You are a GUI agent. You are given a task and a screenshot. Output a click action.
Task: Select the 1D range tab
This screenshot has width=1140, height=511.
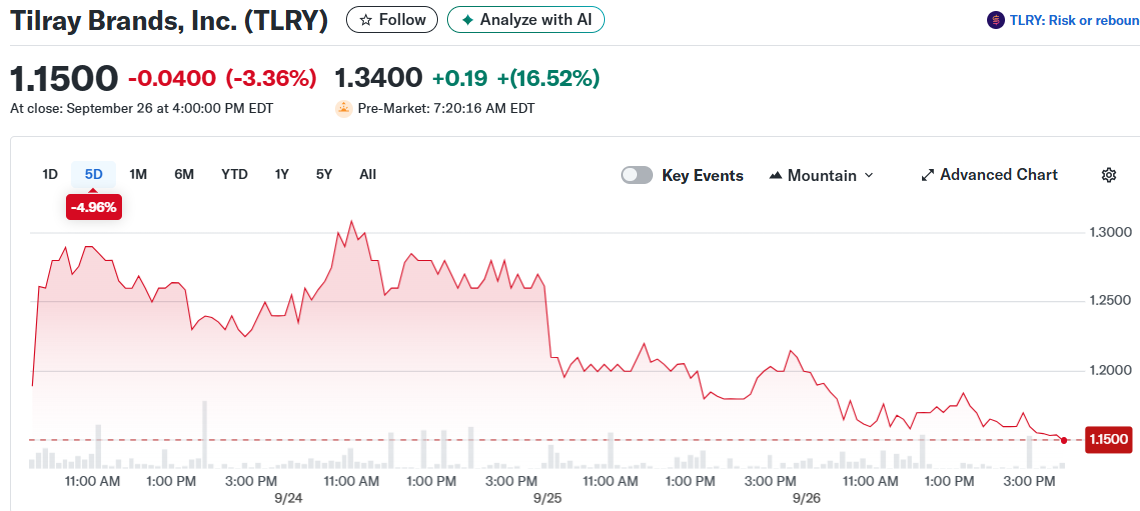[x=50, y=174]
